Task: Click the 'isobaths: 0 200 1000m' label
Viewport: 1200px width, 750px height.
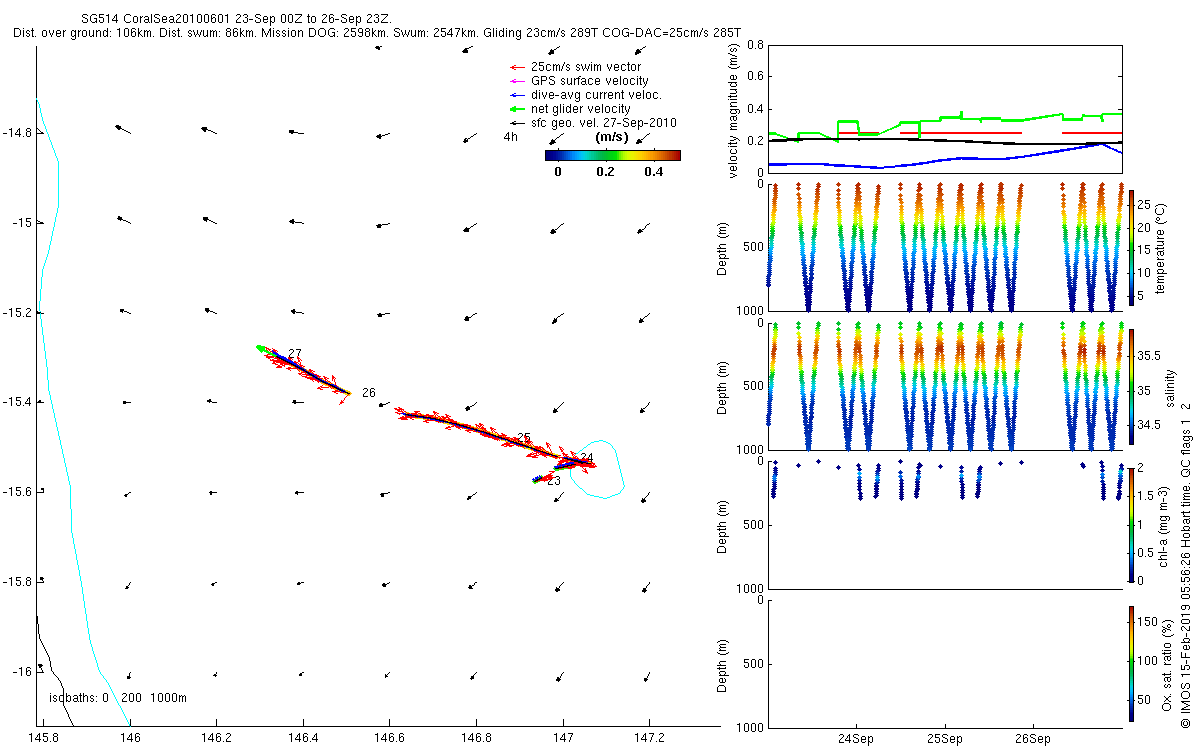Action: pos(118,698)
